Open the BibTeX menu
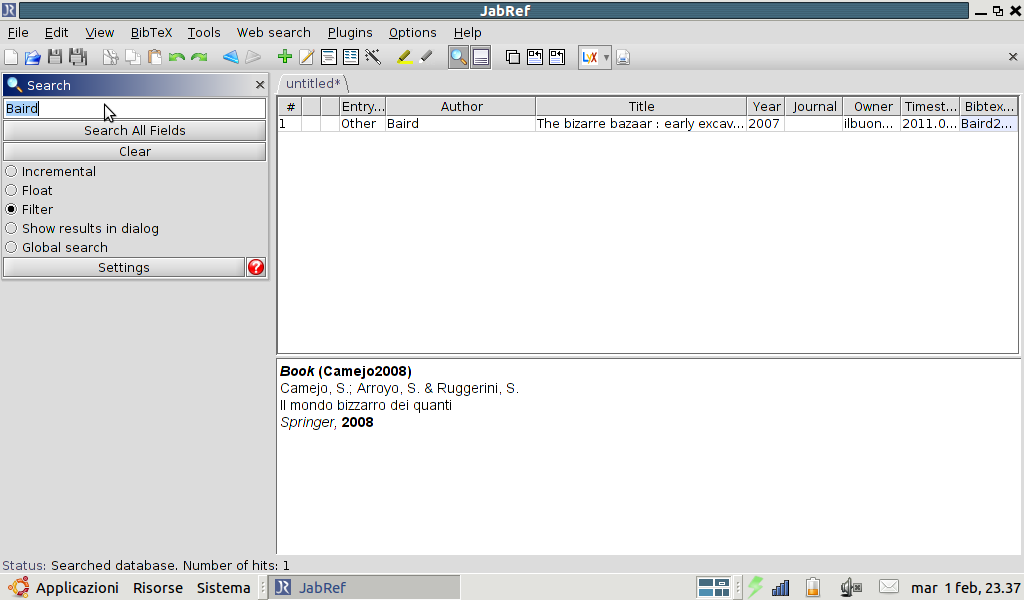Viewport: 1024px width, 600px height. click(x=151, y=33)
